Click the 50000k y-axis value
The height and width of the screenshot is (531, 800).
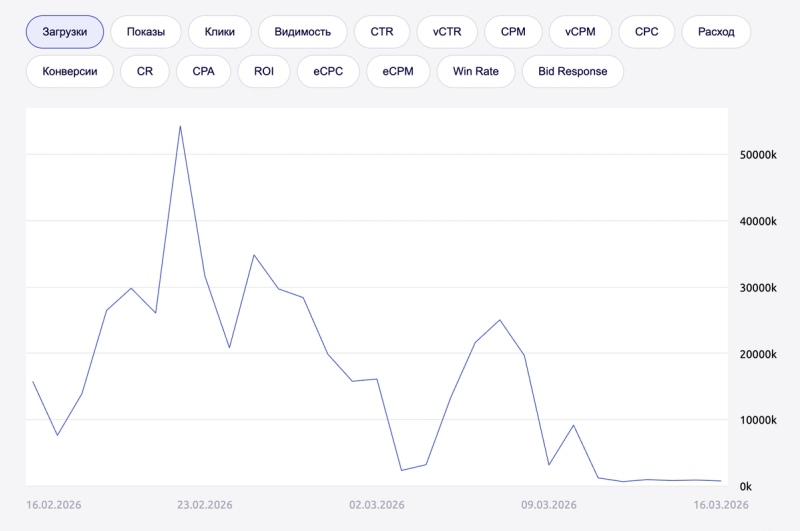coord(758,155)
